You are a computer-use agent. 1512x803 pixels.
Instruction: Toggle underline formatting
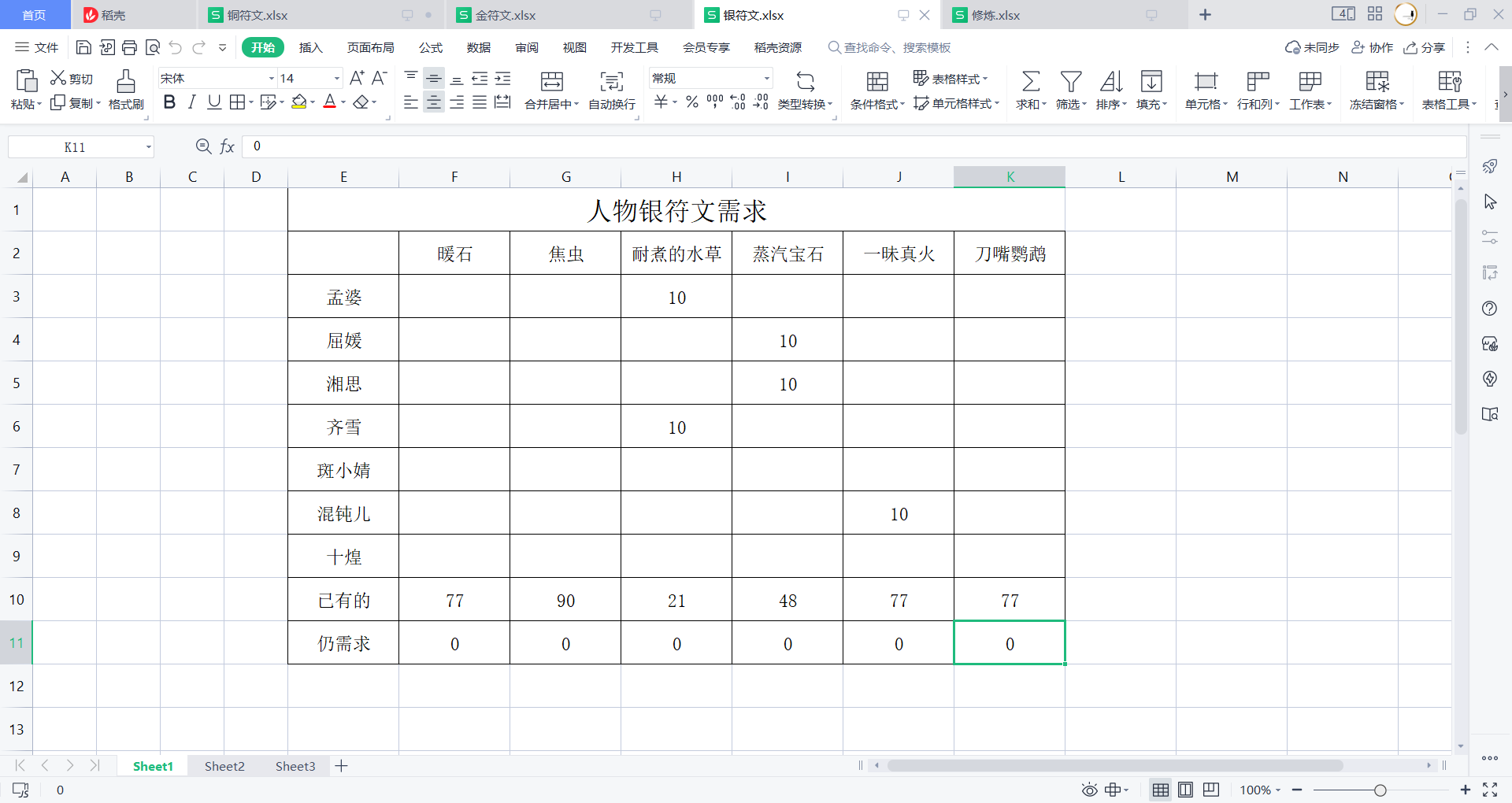213,102
